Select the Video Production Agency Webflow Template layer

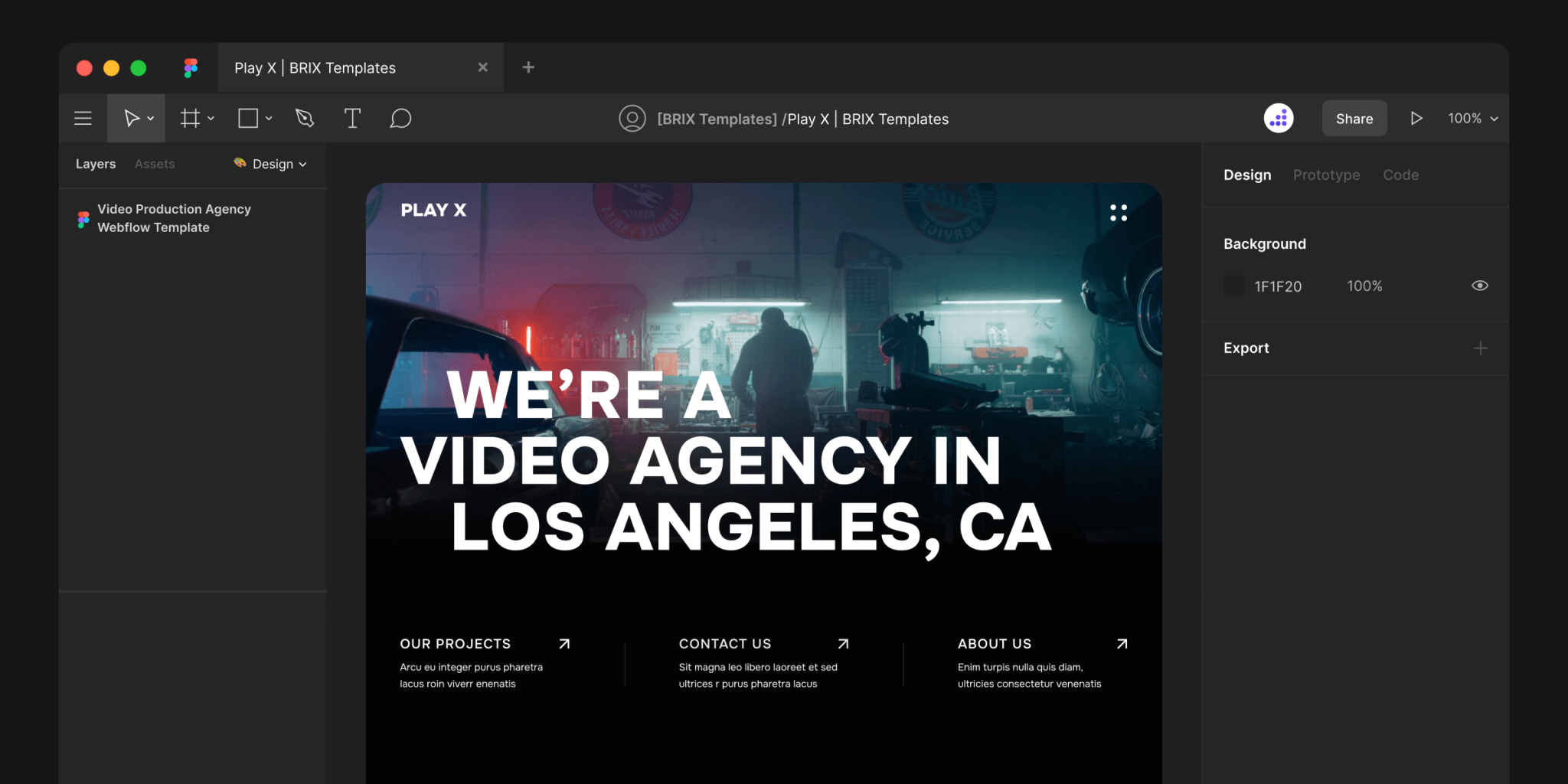(174, 218)
